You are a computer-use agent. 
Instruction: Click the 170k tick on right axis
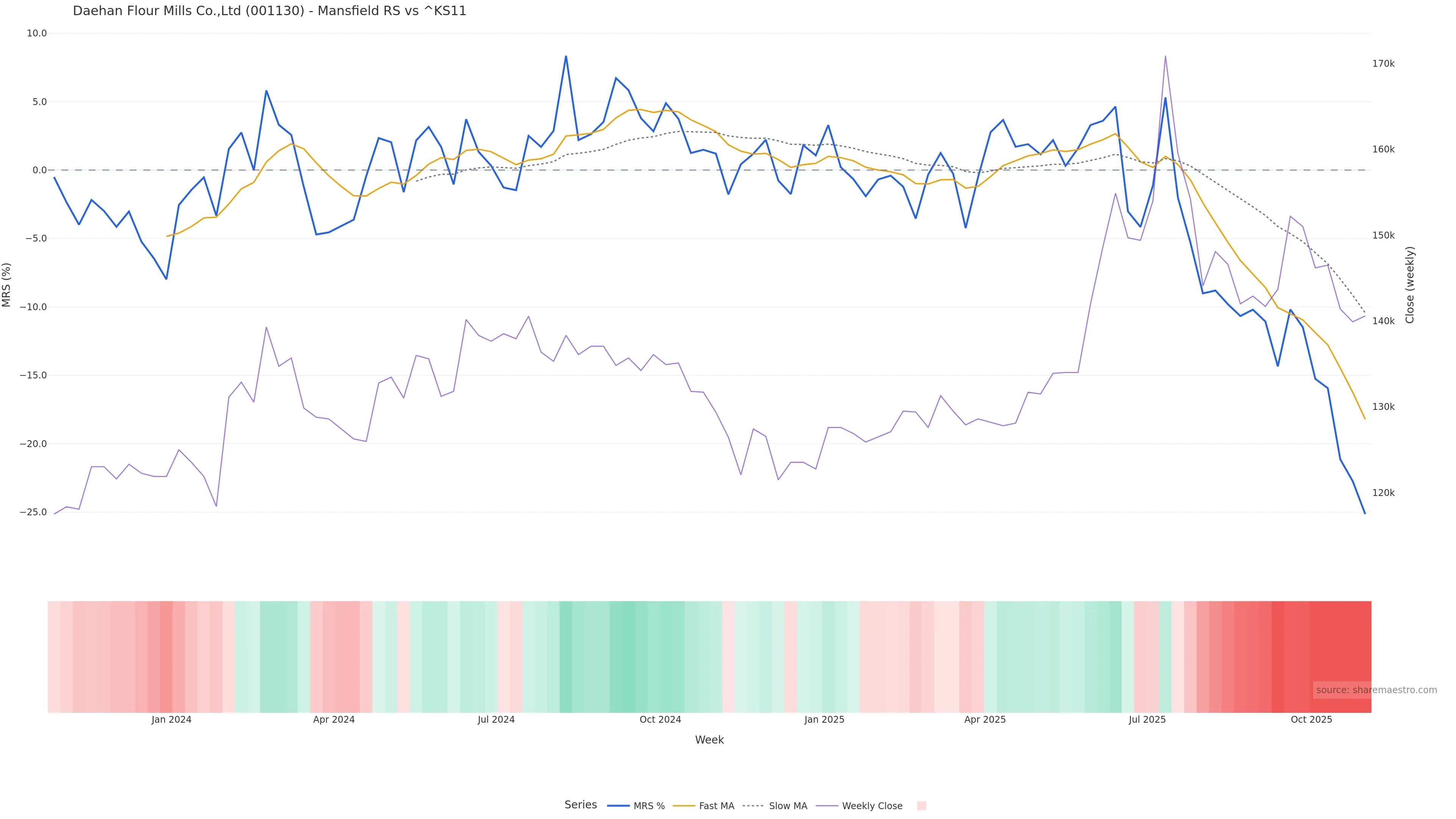(1383, 64)
